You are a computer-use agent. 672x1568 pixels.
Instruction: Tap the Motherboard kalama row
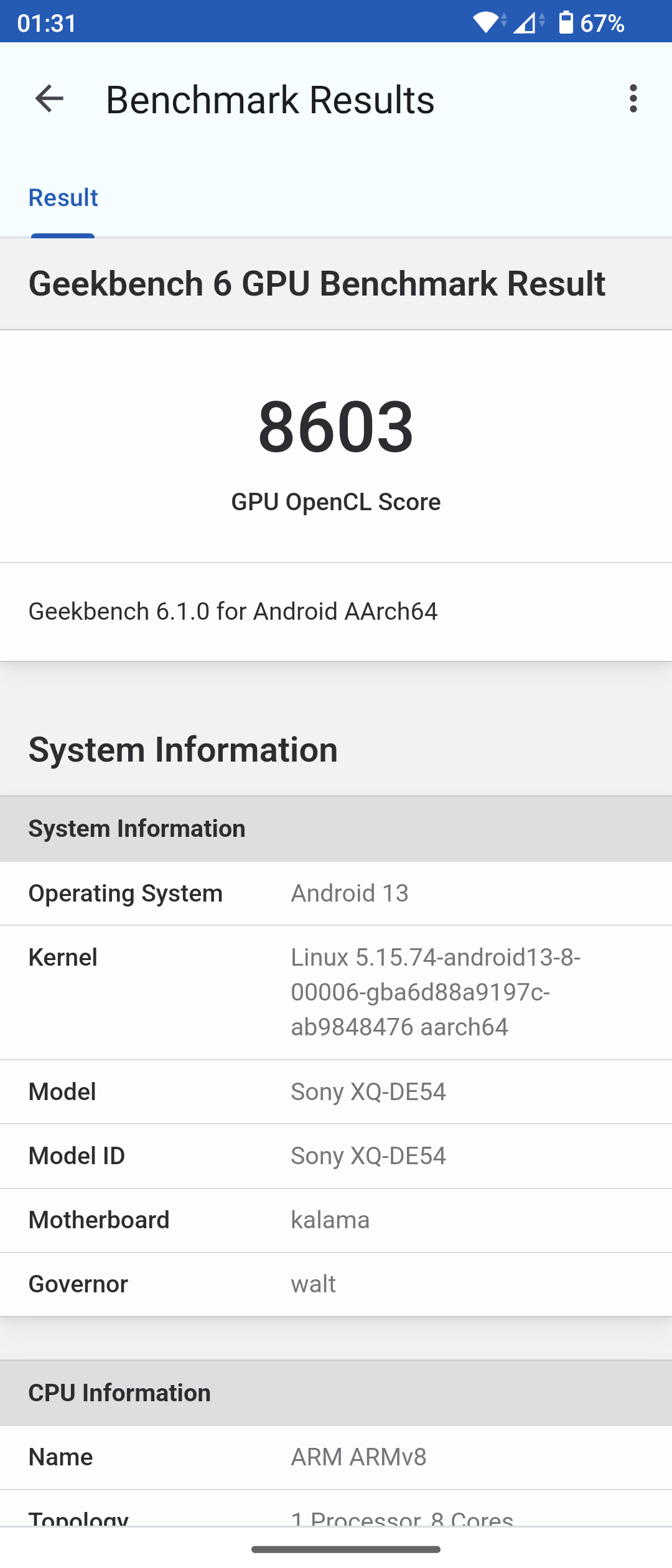pyautogui.click(x=336, y=1220)
